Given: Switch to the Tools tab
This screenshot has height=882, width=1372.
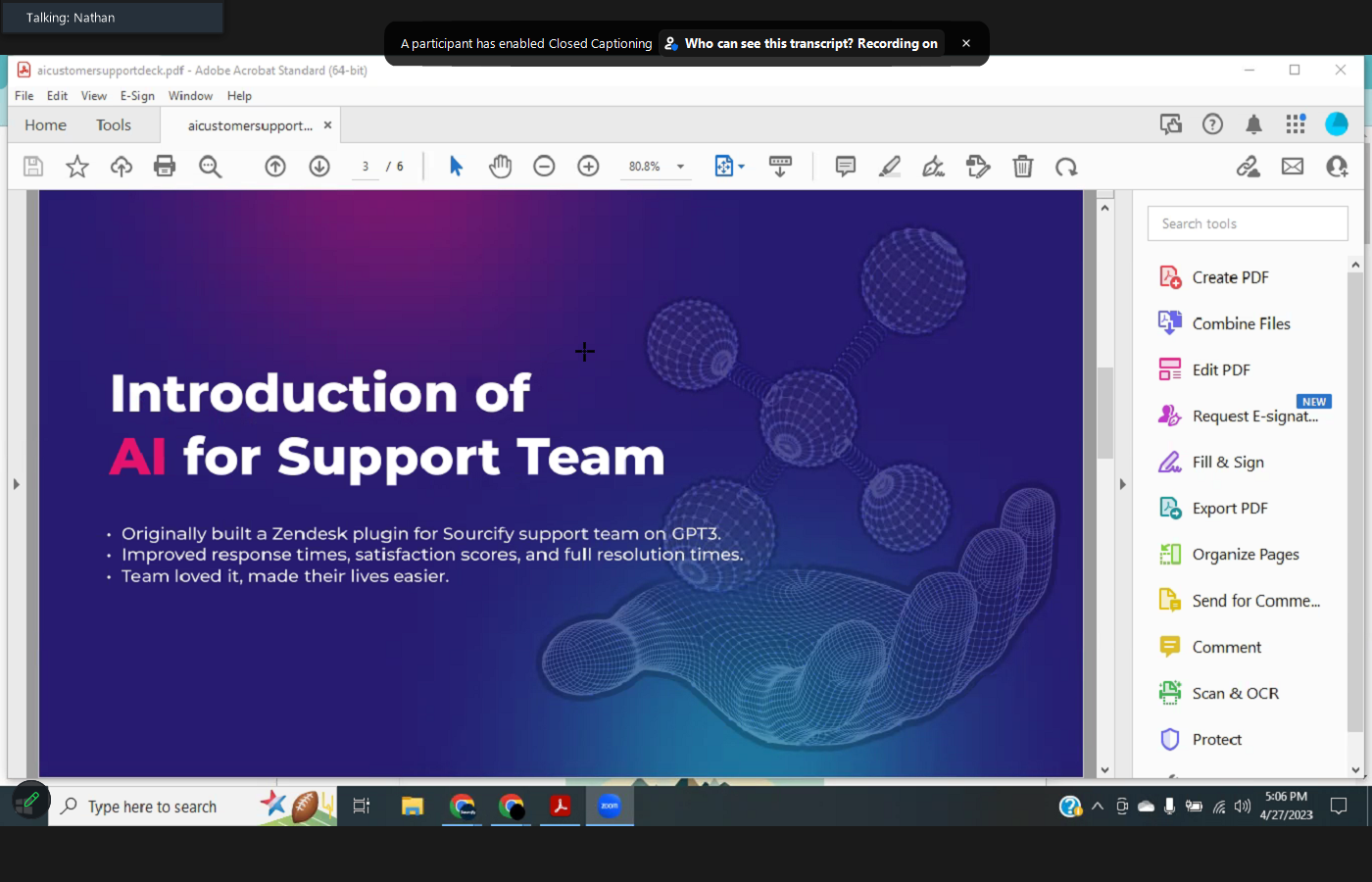Looking at the screenshot, I should 113,125.
